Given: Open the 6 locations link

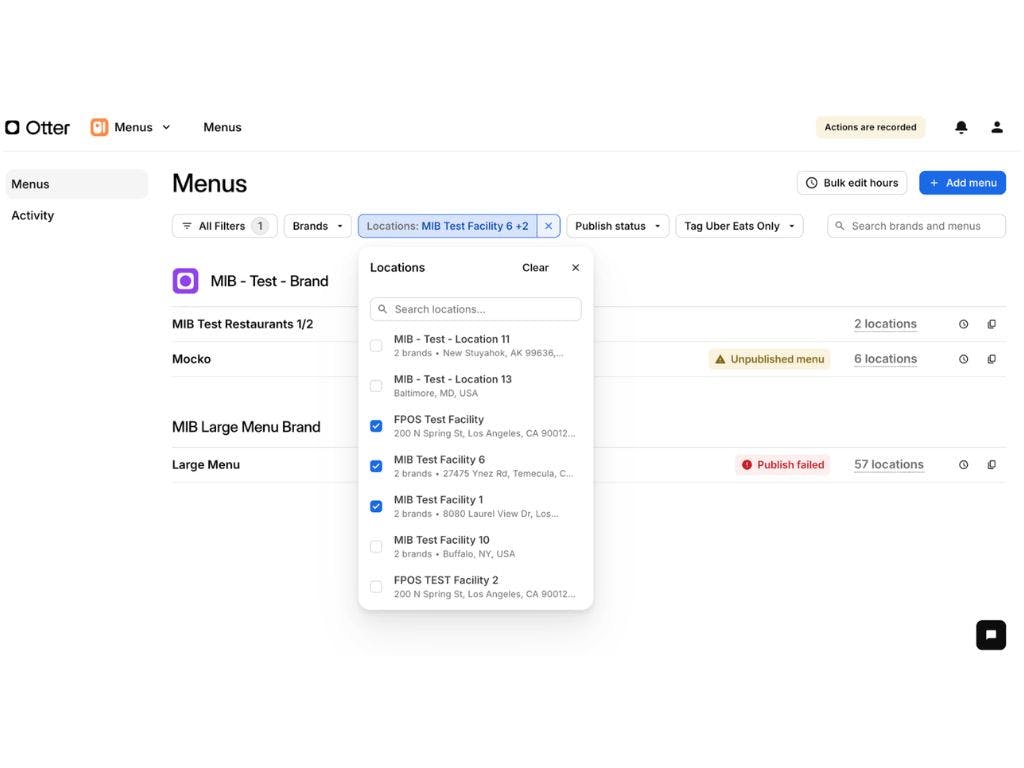Looking at the screenshot, I should pyautogui.click(x=885, y=359).
